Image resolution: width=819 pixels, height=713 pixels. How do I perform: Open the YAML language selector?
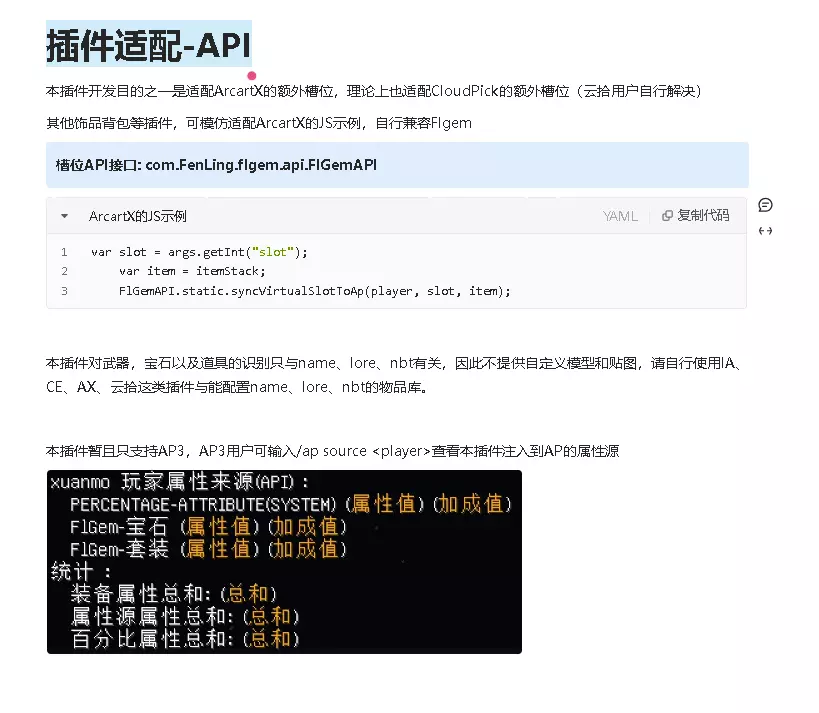tap(620, 216)
